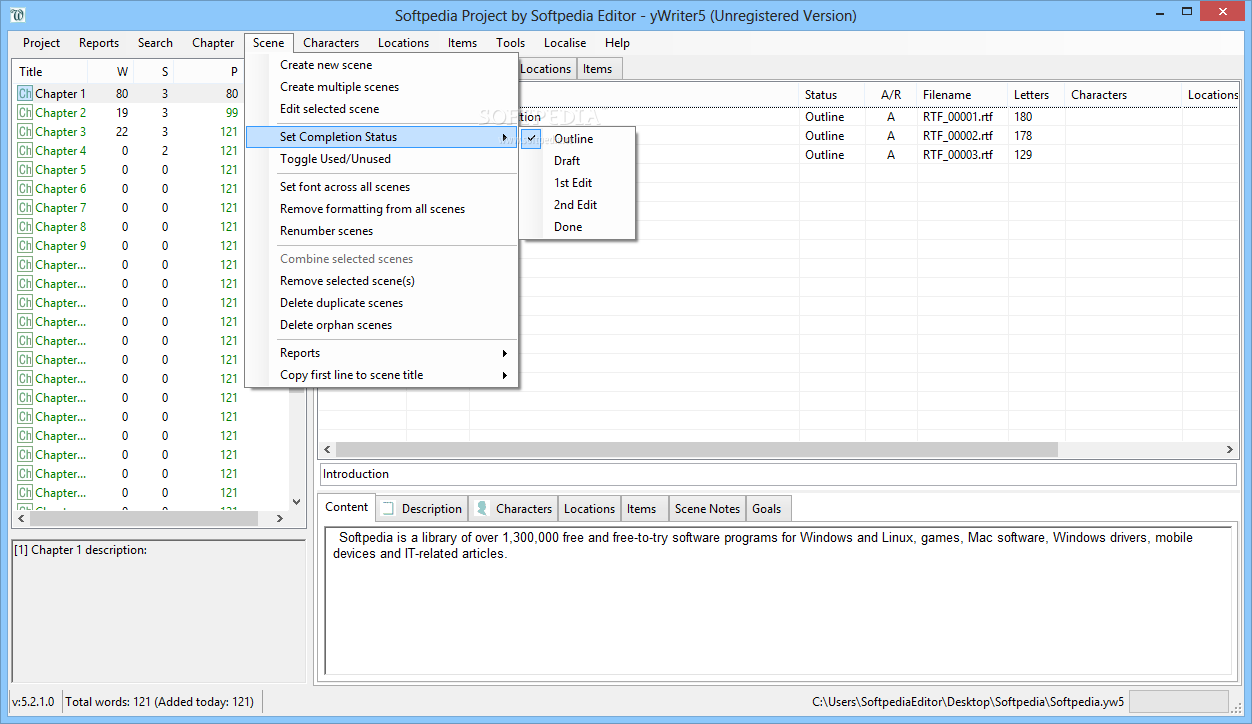Click the scene title field showing Introduction
The height and width of the screenshot is (724, 1252).
click(778, 474)
